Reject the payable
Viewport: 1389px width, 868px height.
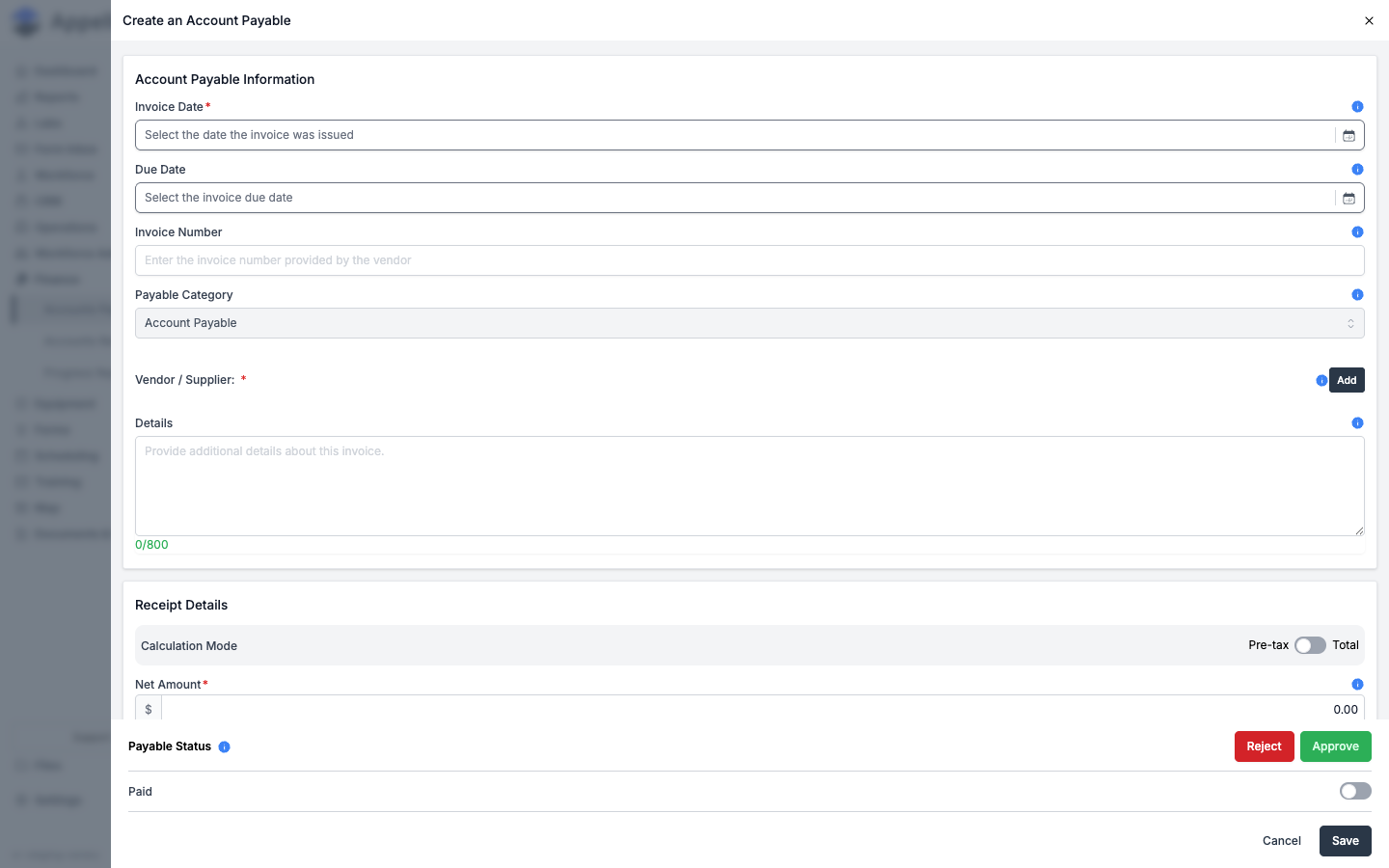(x=1264, y=746)
